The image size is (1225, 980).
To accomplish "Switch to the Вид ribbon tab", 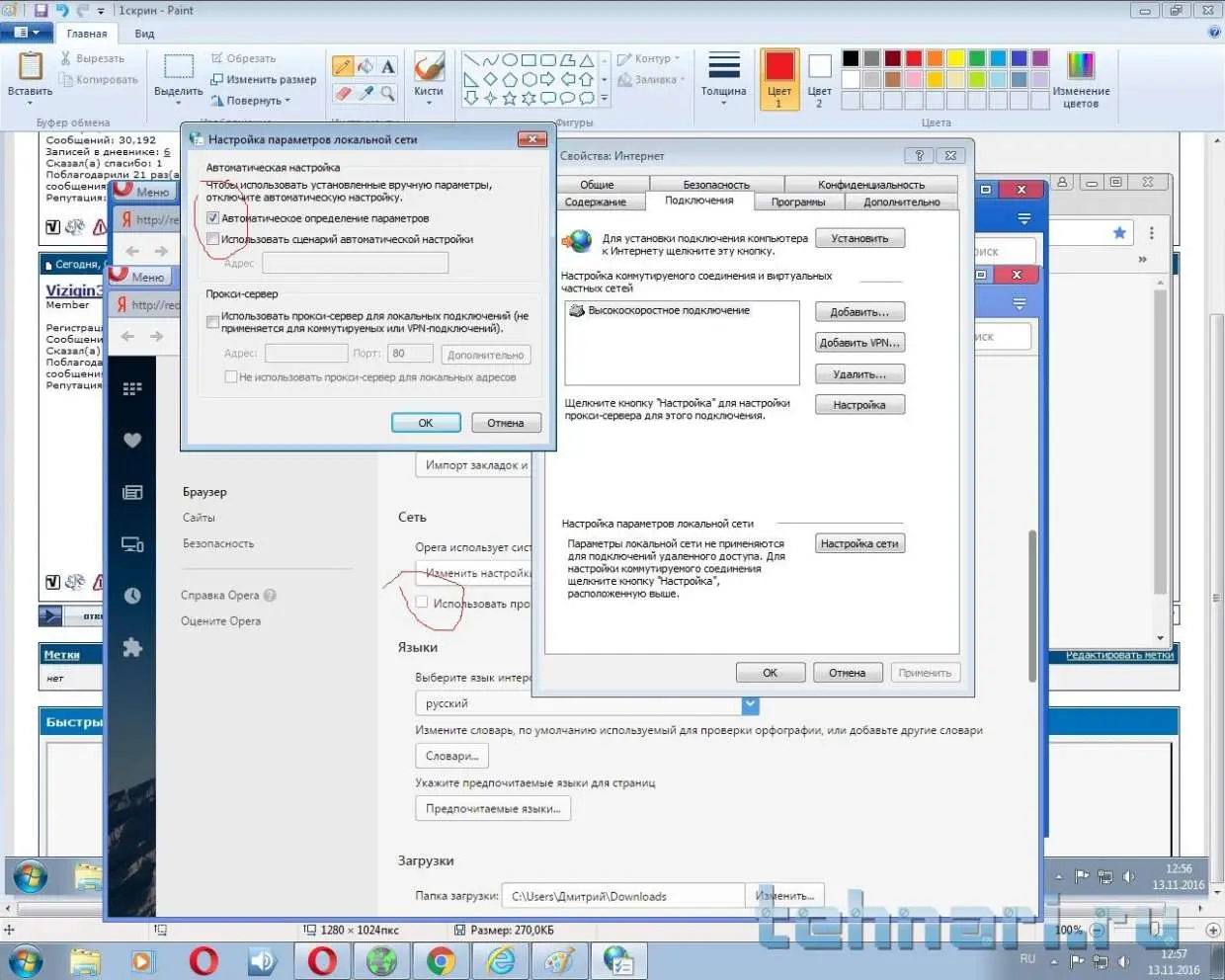I will (x=144, y=34).
